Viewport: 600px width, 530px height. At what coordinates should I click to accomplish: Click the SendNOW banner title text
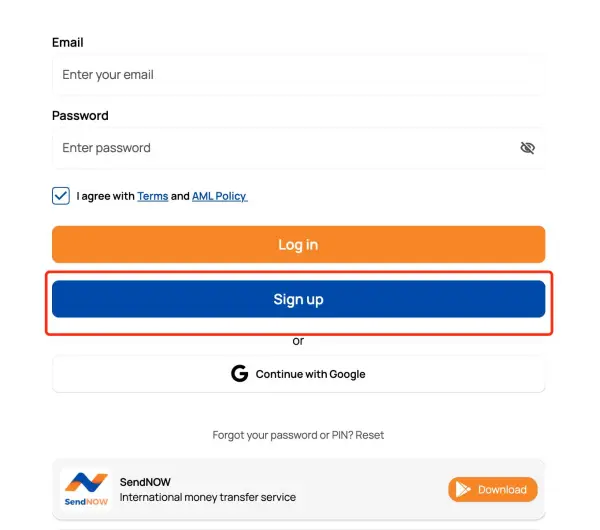click(x=145, y=482)
